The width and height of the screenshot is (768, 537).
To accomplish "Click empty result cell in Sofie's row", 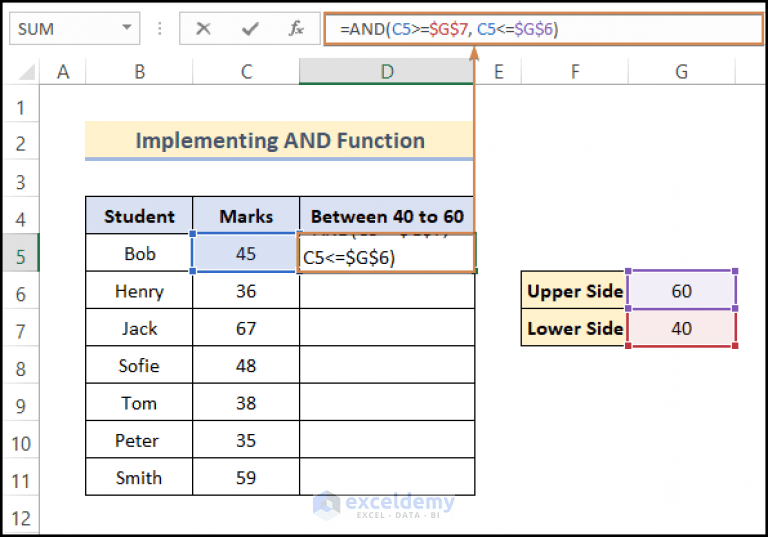I will coord(387,366).
